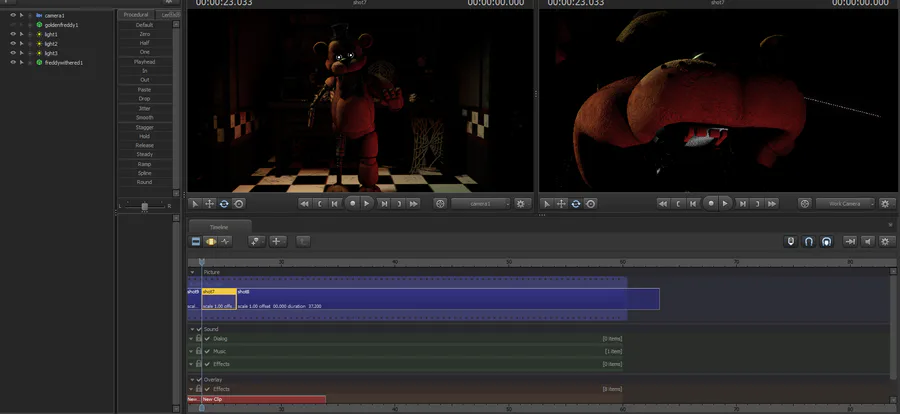Switch to the Graph Editor mode
Image resolution: width=900 pixels, height=414 pixels.
point(225,242)
